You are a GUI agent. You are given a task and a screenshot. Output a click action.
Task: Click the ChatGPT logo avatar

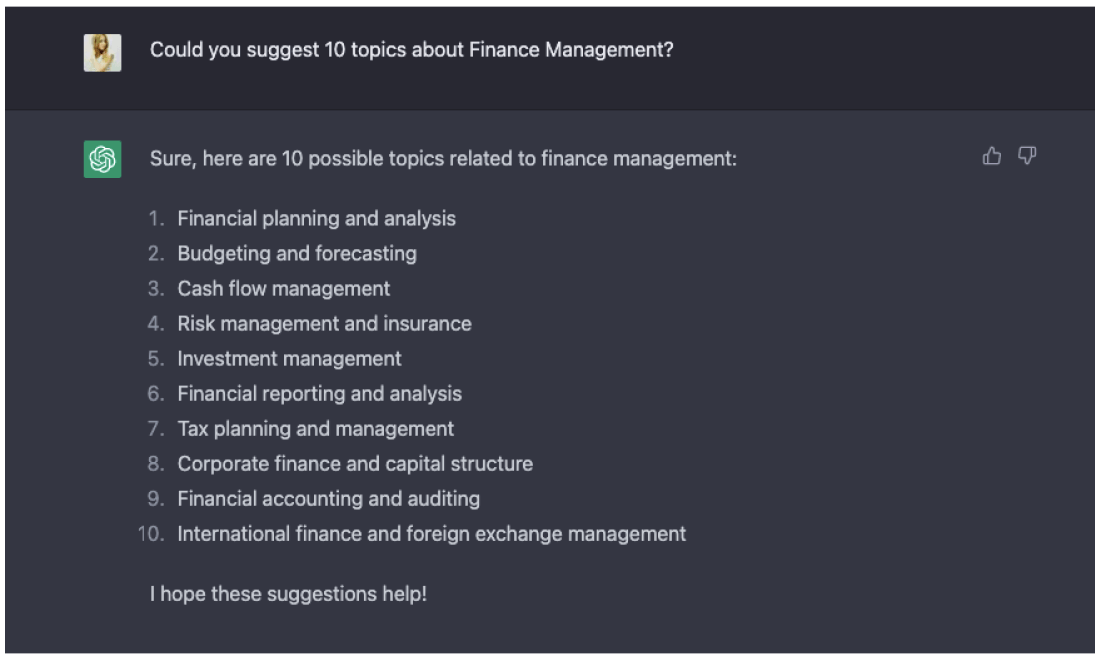point(102,159)
